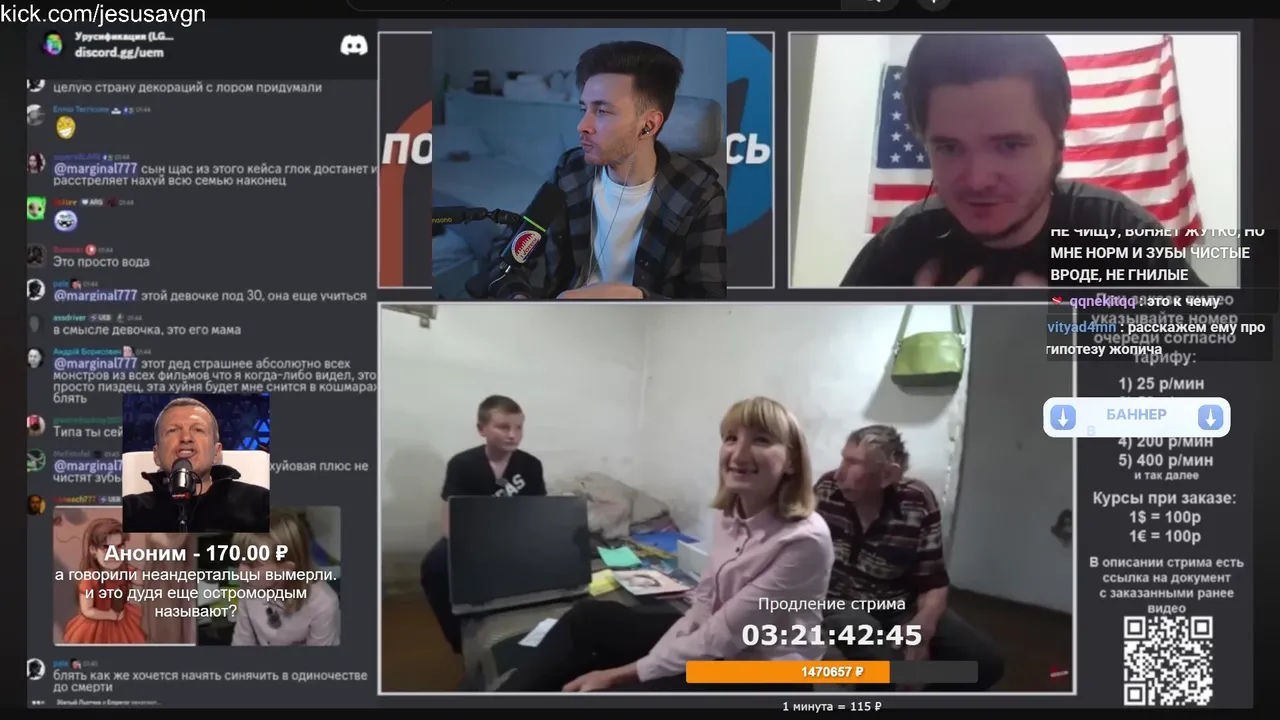Open the green alien avatar in chat
1280x720 pixels.
(x=36, y=208)
